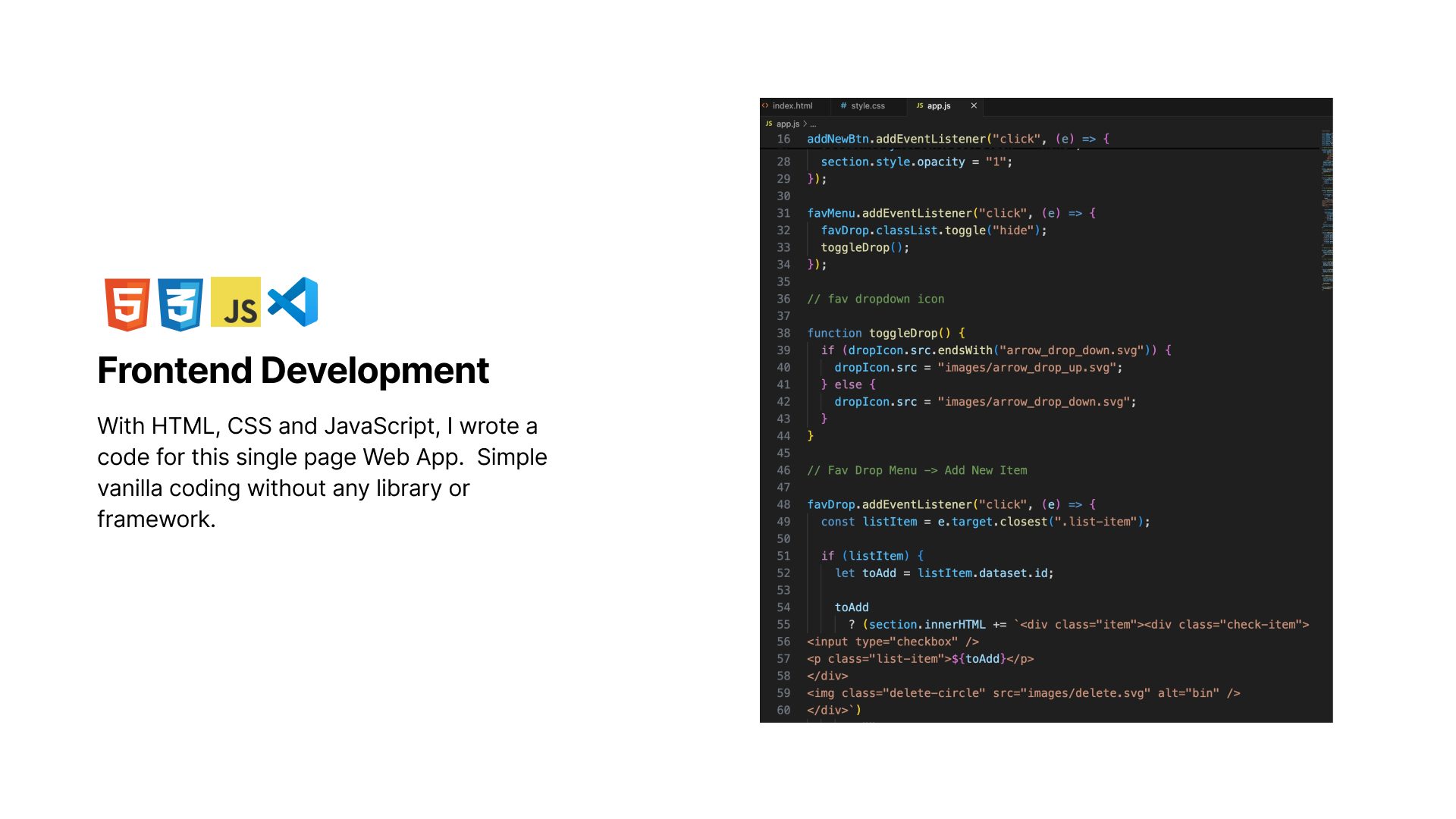
Task: Click the breadcrumb chevron next to app.js
Action: [x=805, y=124]
